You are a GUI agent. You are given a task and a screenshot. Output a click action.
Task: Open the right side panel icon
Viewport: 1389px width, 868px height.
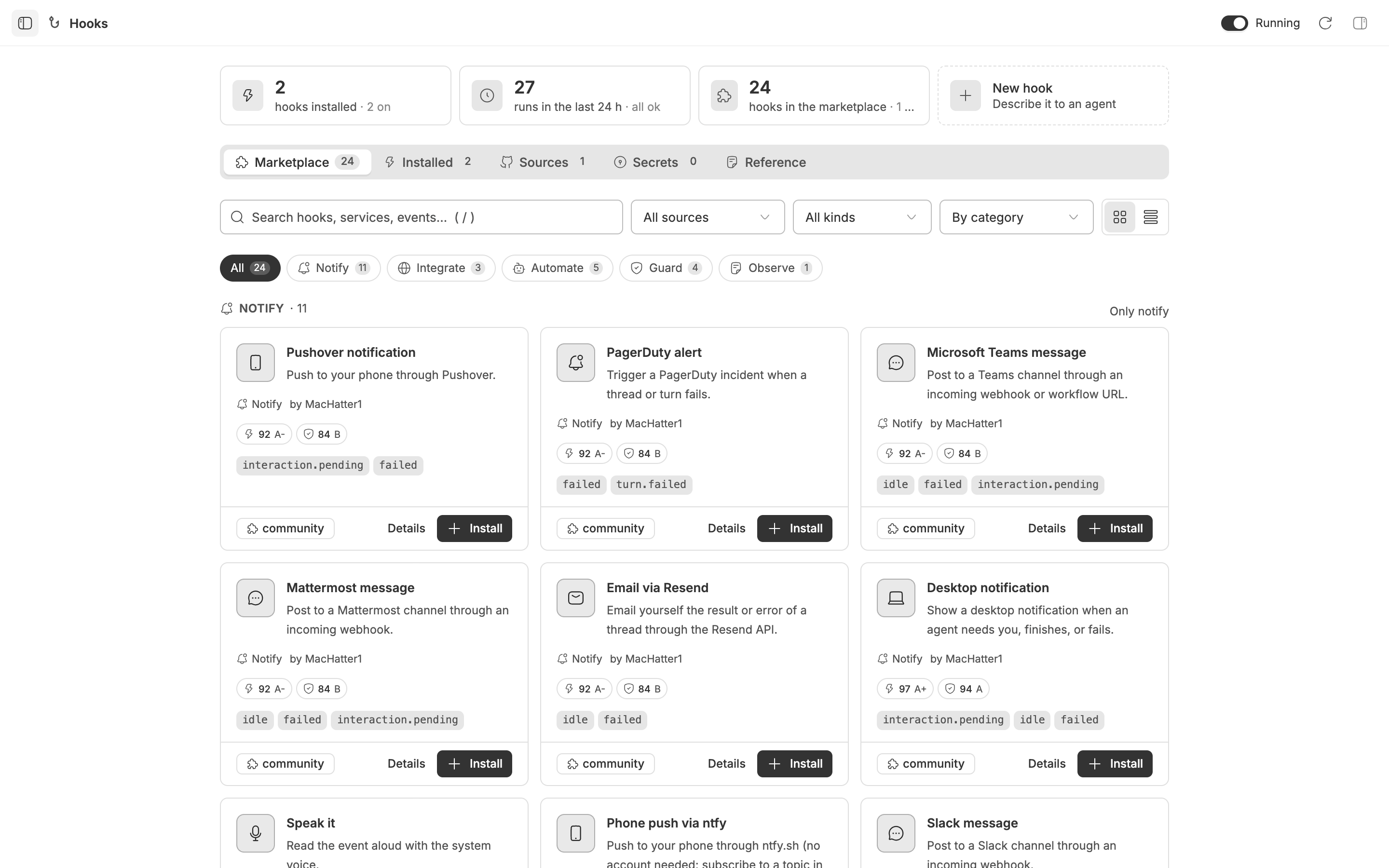click(x=1360, y=23)
